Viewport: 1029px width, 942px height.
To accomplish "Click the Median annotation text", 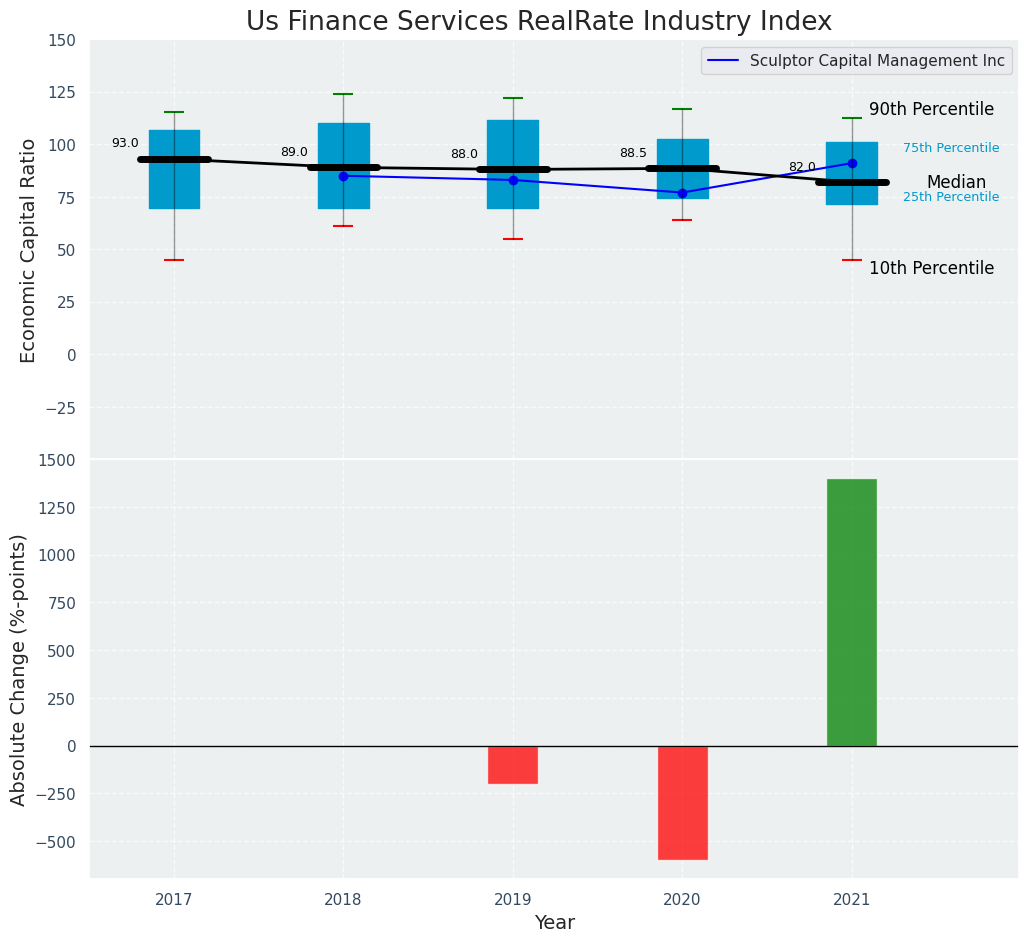I will pyautogui.click(x=955, y=183).
